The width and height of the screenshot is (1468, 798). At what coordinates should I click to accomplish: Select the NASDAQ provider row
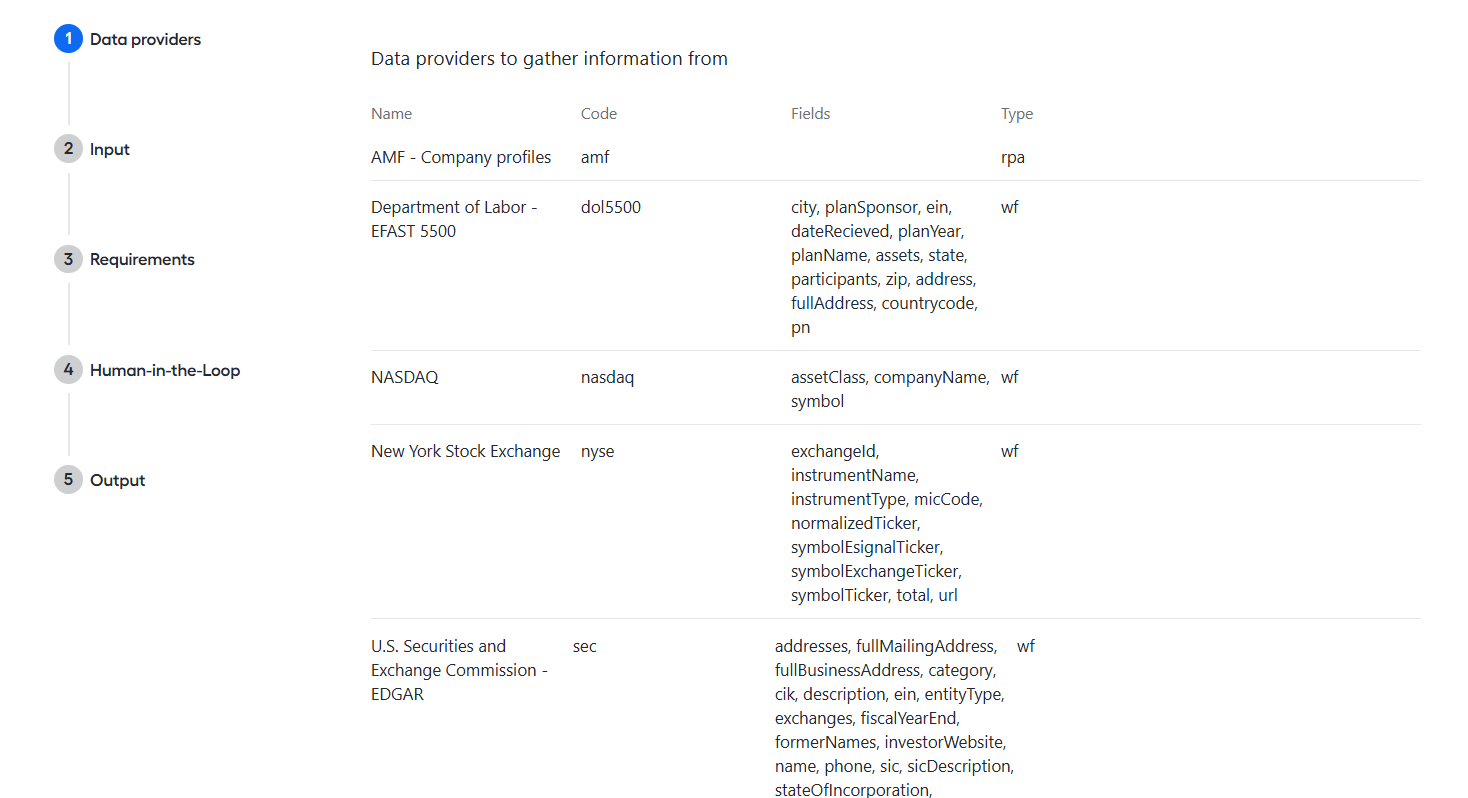(x=895, y=388)
